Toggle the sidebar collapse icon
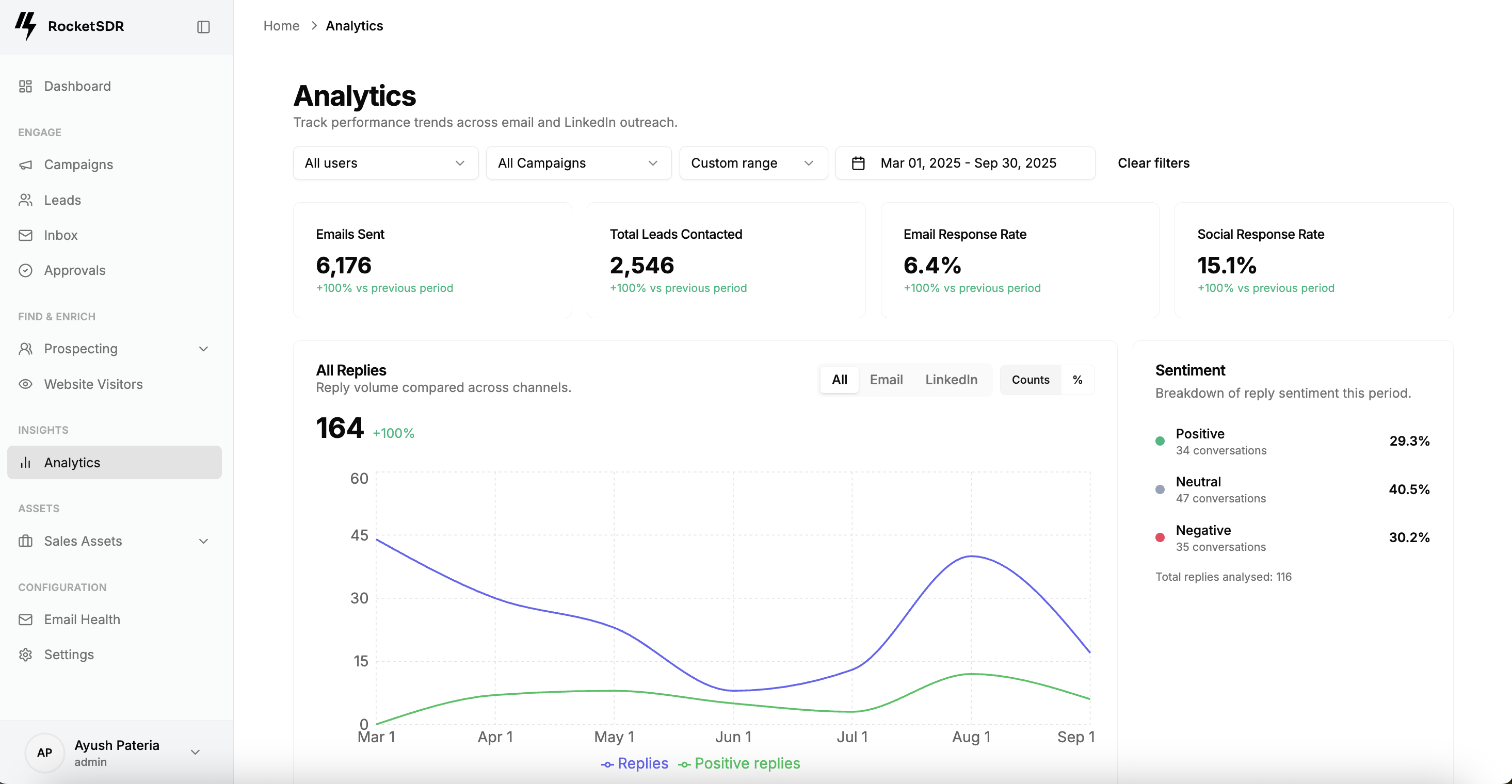1512x784 pixels. pyautogui.click(x=203, y=26)
